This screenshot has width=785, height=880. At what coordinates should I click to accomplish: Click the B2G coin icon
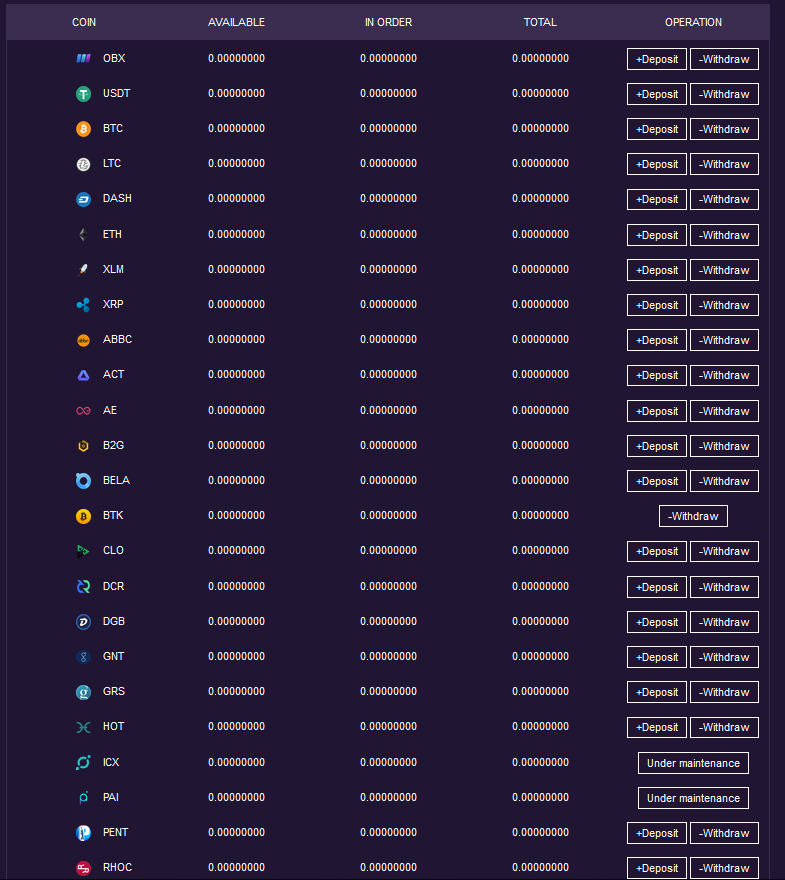(84, 446)
